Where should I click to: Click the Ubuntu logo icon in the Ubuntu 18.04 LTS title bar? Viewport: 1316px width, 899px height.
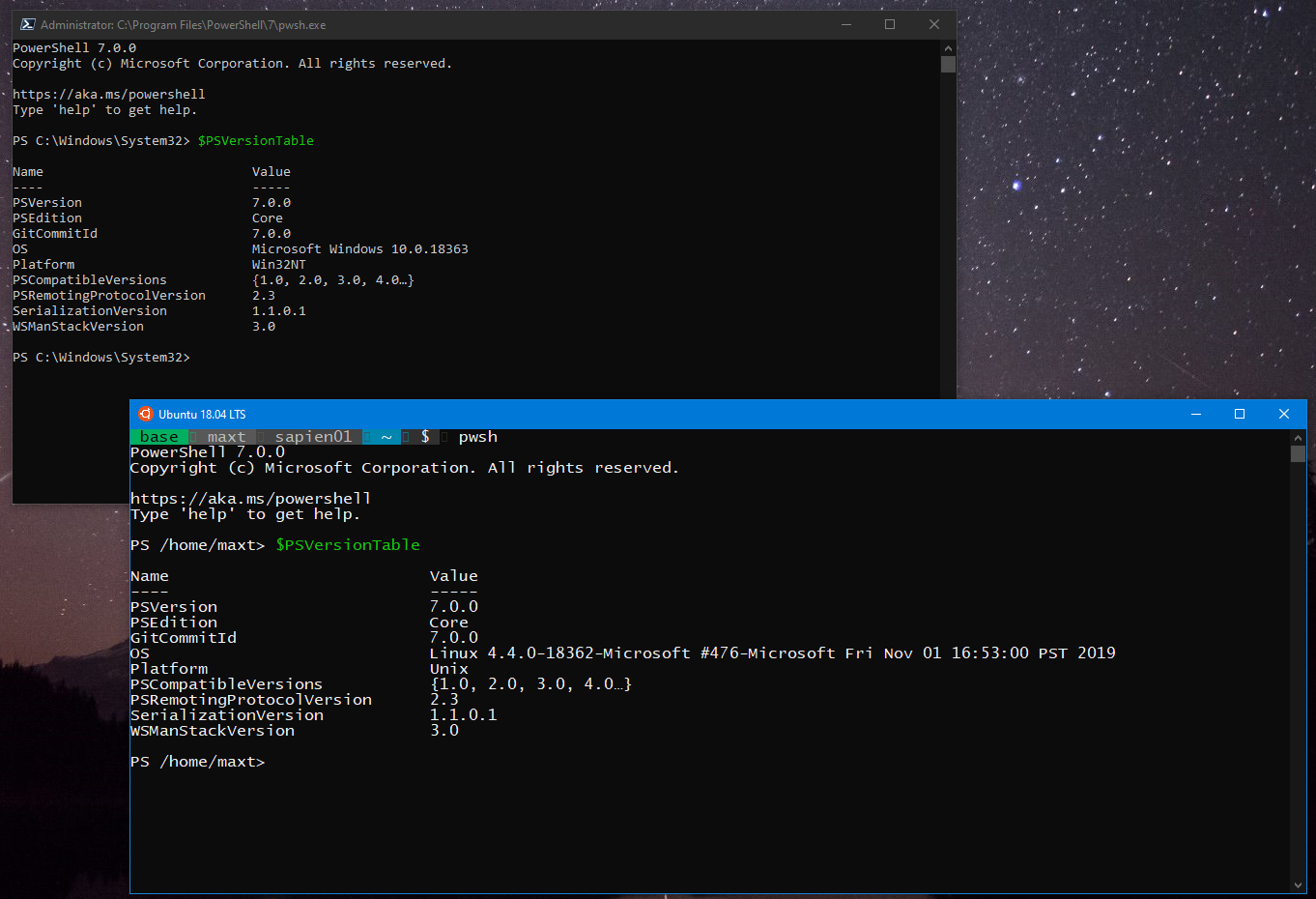146,414
